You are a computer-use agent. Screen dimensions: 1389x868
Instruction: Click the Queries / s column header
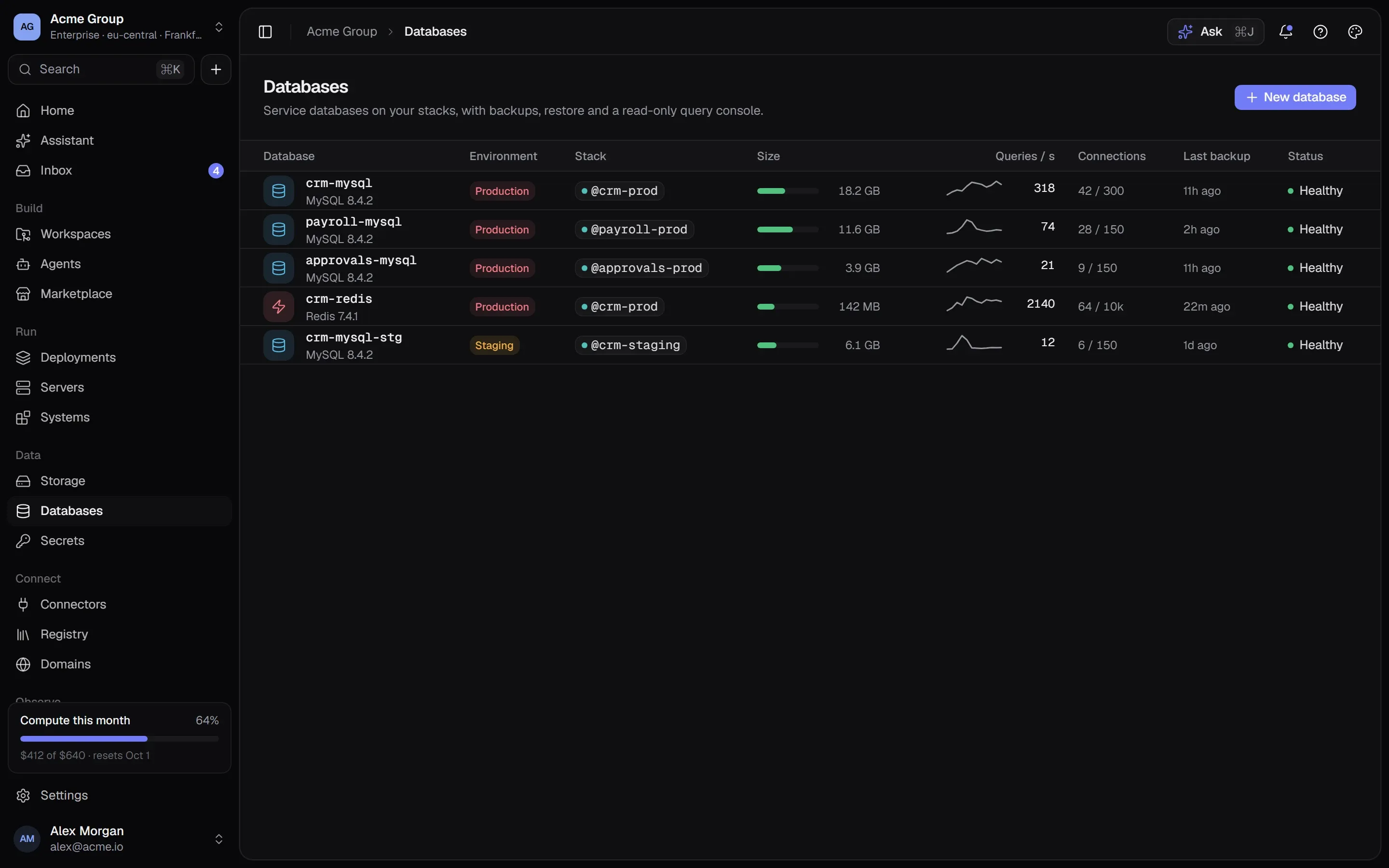pos(1024,156)
